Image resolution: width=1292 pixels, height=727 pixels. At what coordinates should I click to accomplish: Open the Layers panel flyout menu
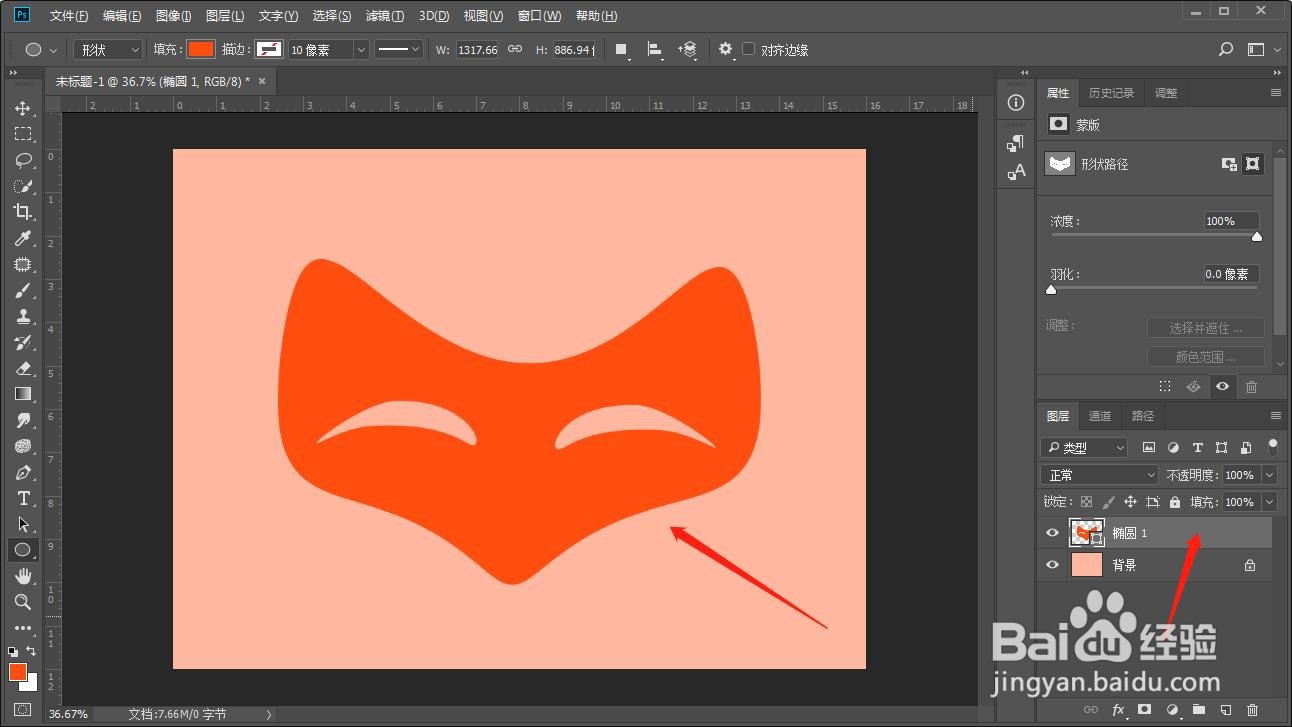1275,416
